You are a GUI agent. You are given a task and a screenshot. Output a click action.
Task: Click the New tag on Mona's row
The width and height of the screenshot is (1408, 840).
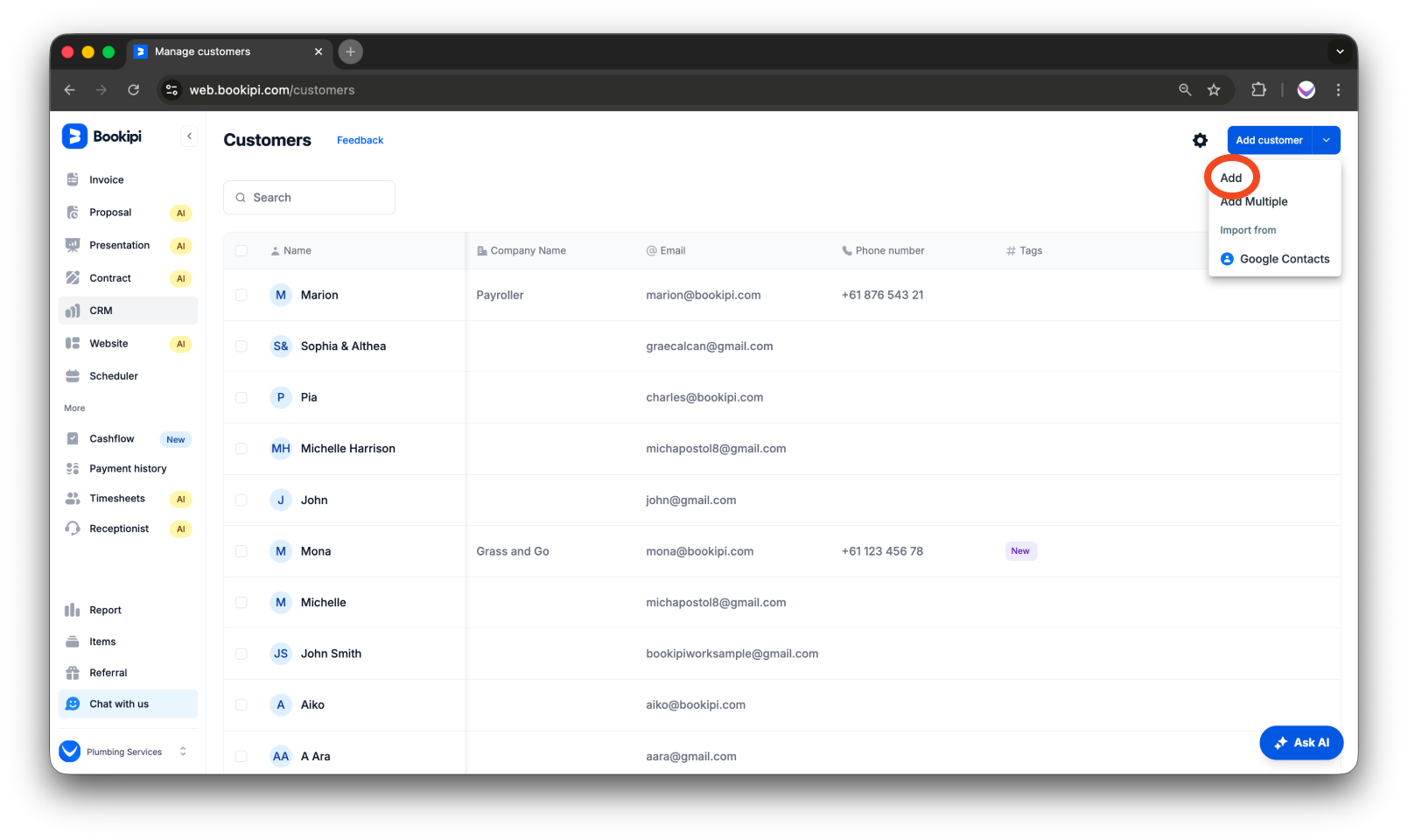1020,551
